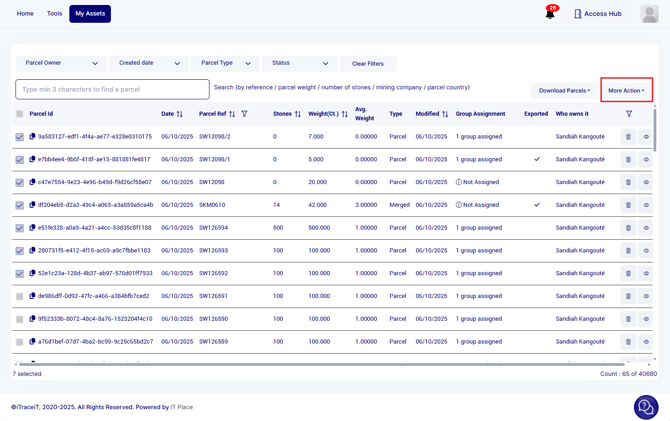Screen dimensions: 670x421
Task: Click the parcel search input field
Action: pos(112,90)
